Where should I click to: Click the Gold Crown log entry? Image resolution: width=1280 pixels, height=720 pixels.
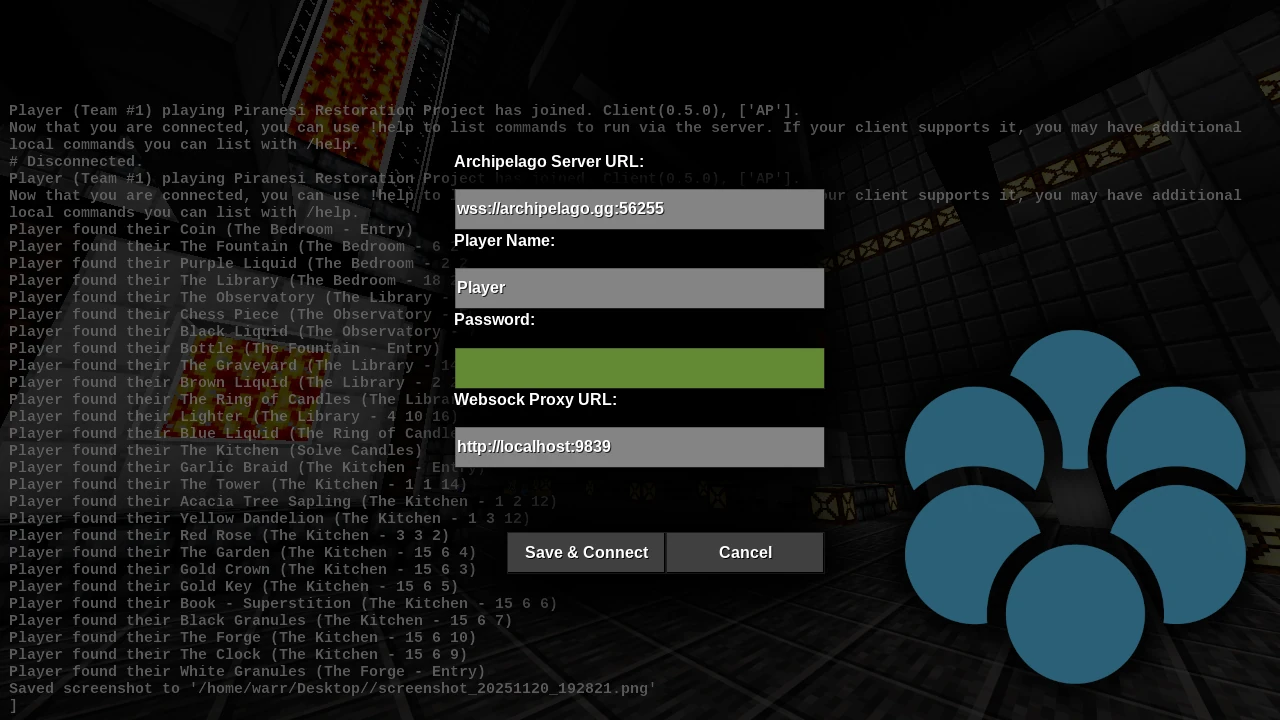[242, 570]
